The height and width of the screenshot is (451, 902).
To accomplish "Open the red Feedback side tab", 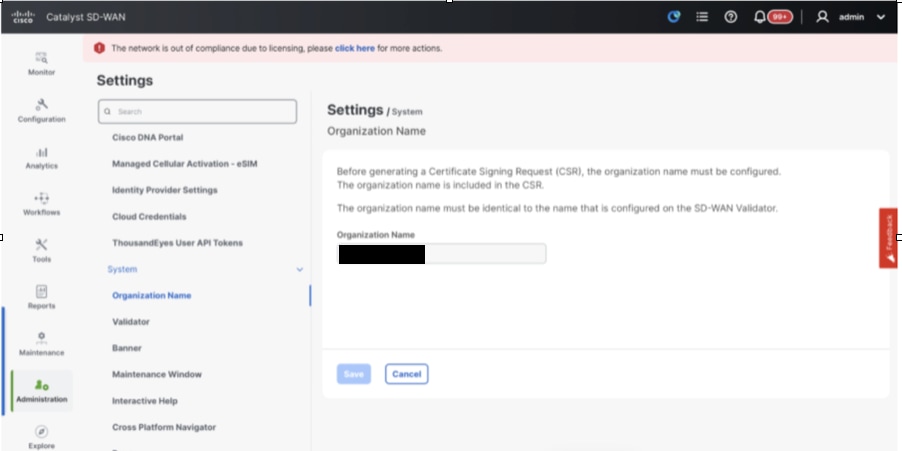I will point(888,237).
